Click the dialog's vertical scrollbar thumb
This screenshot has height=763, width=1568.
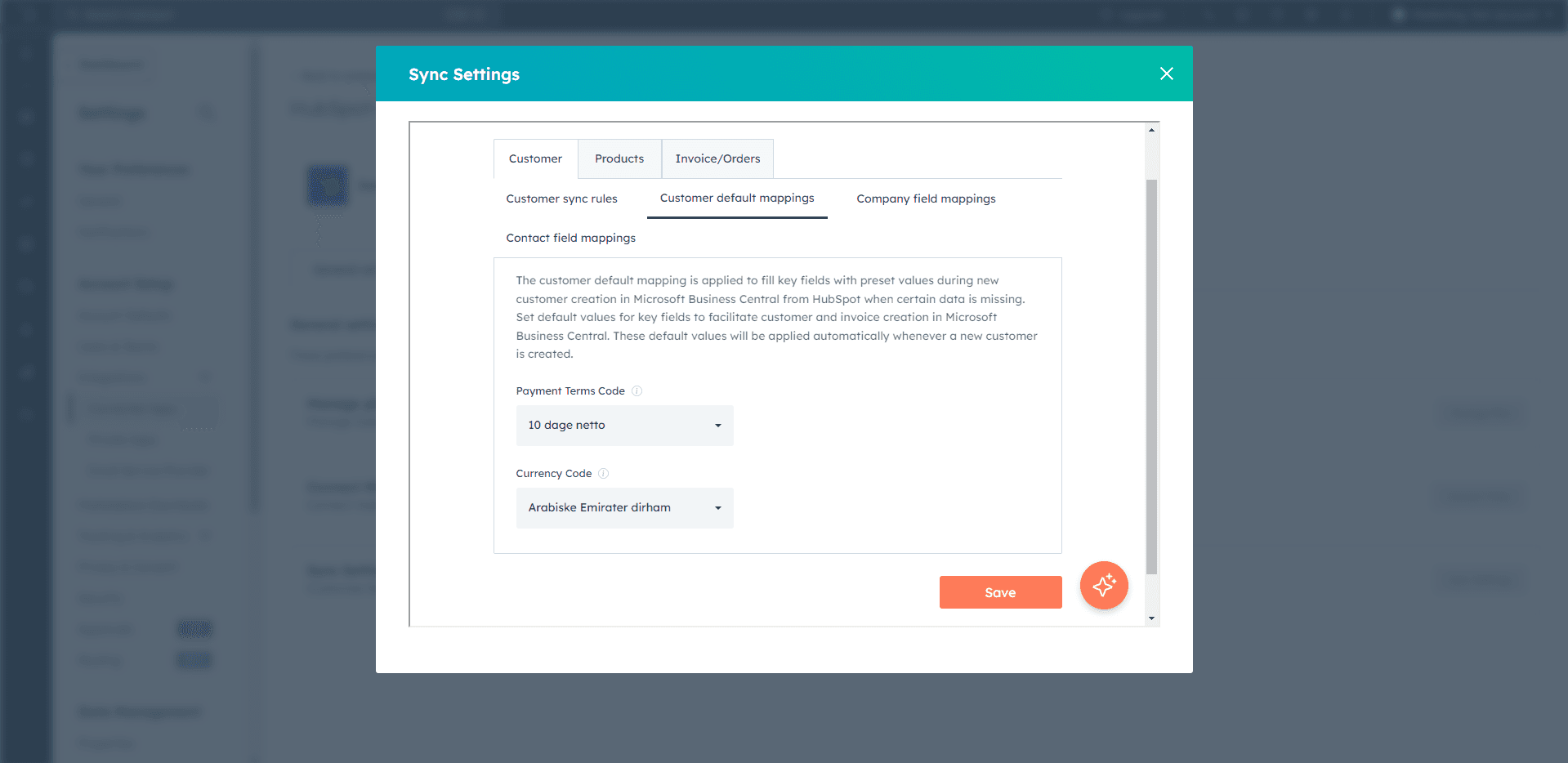1151,377
